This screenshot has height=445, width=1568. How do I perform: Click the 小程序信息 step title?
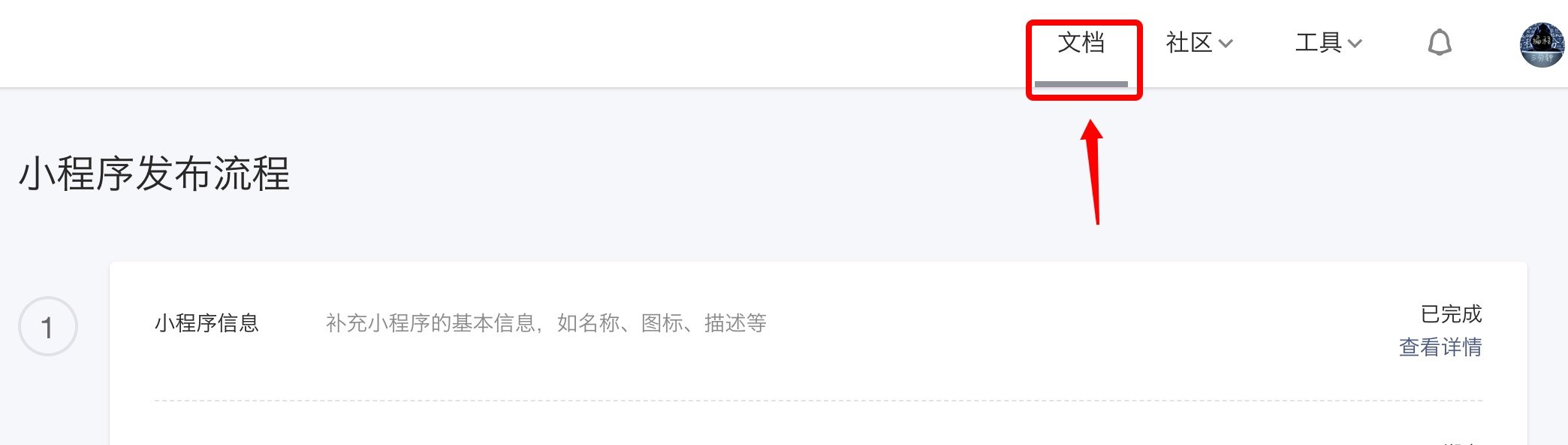(207, 323)
